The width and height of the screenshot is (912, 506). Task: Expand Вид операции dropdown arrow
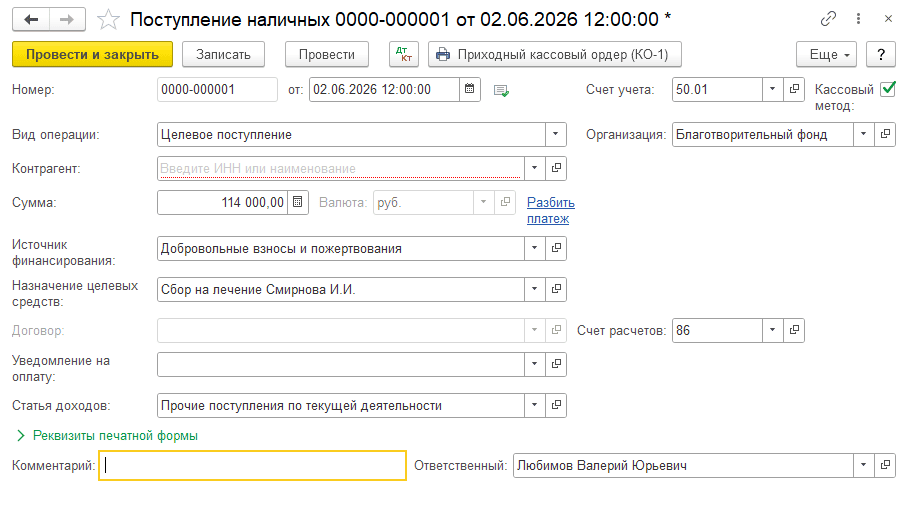click(x=555, y=134)
